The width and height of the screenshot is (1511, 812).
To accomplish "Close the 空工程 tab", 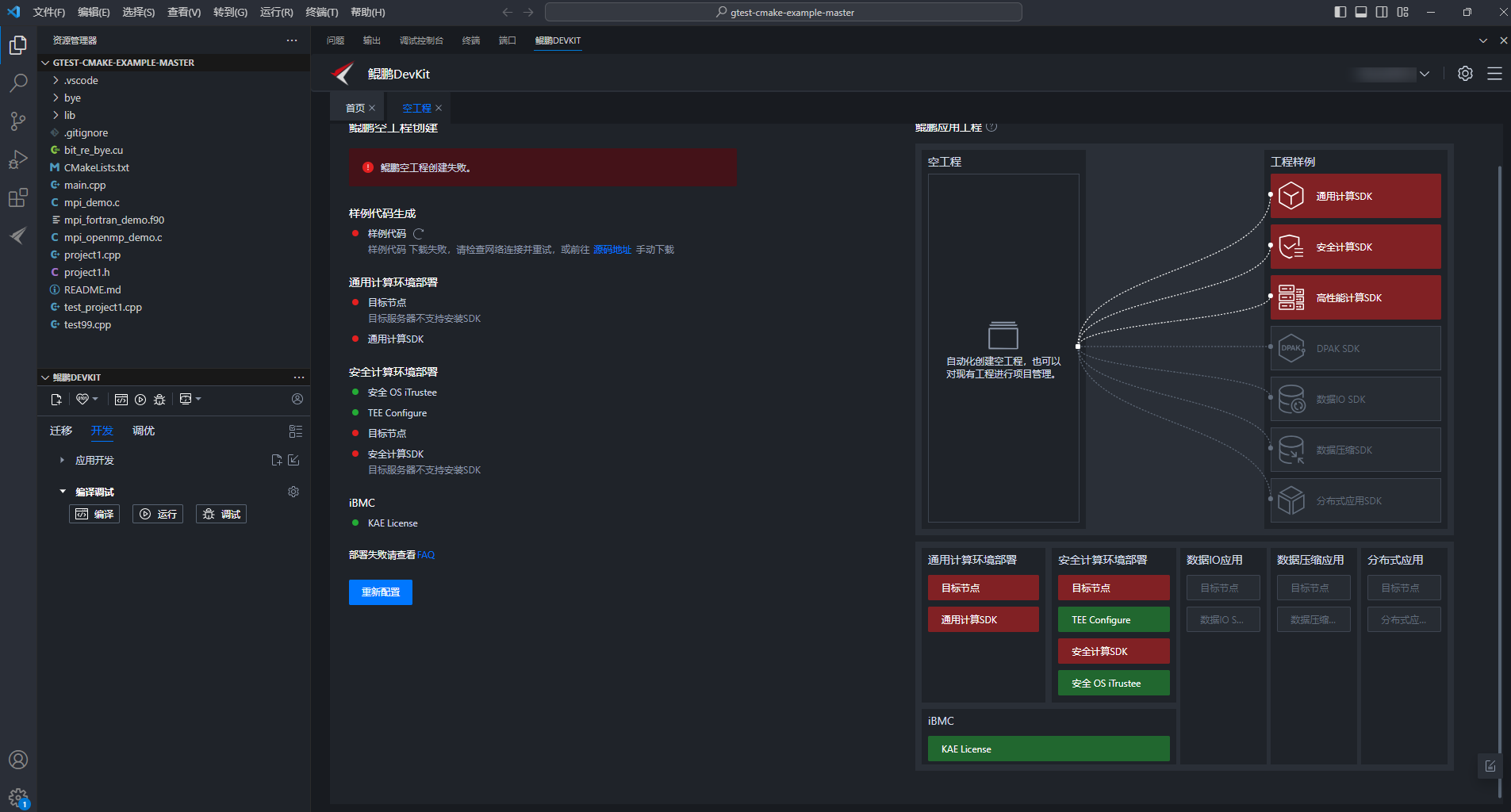I will pyautogui.click(x=439, y=108).
